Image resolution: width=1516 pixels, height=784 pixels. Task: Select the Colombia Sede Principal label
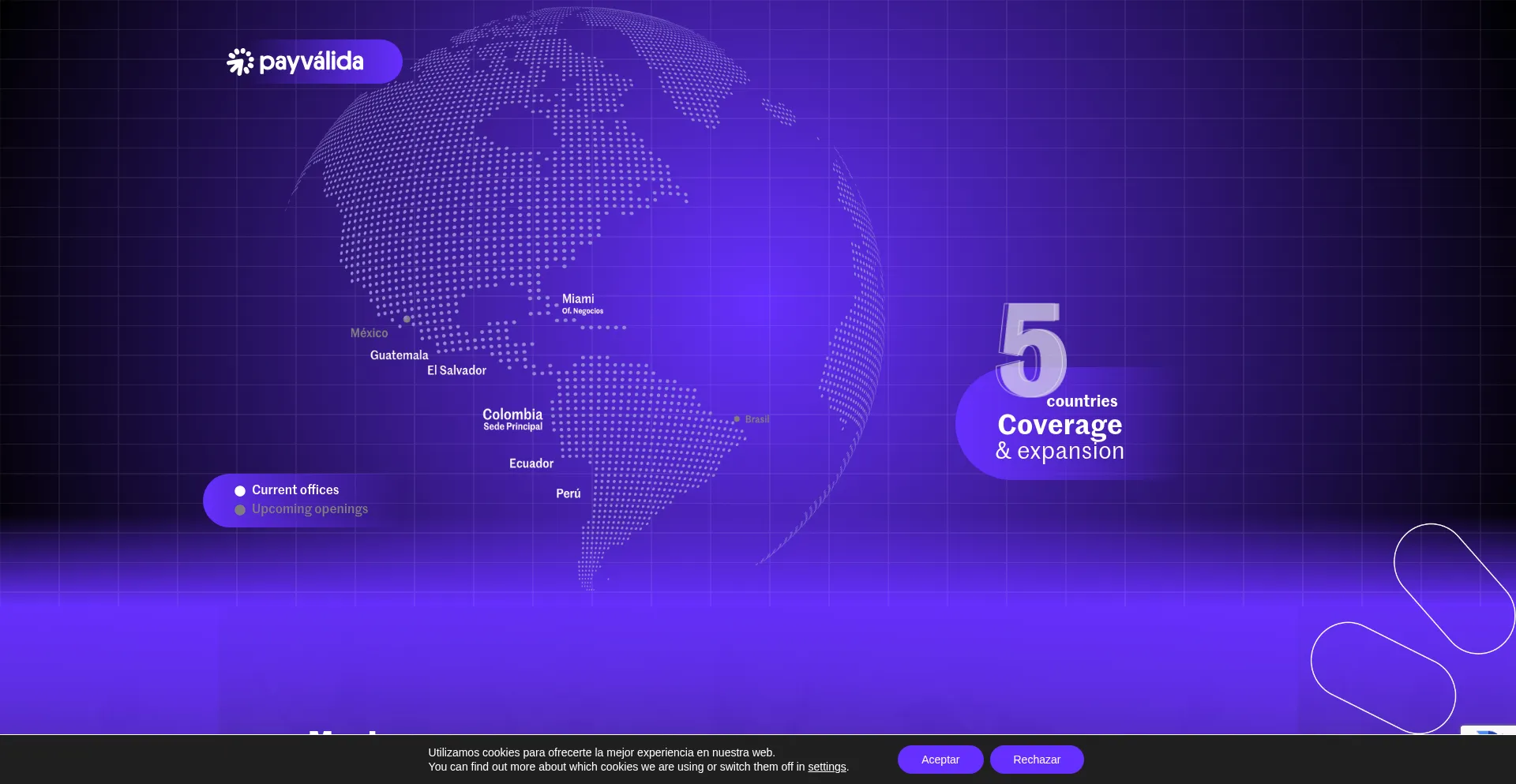point(512,418)
